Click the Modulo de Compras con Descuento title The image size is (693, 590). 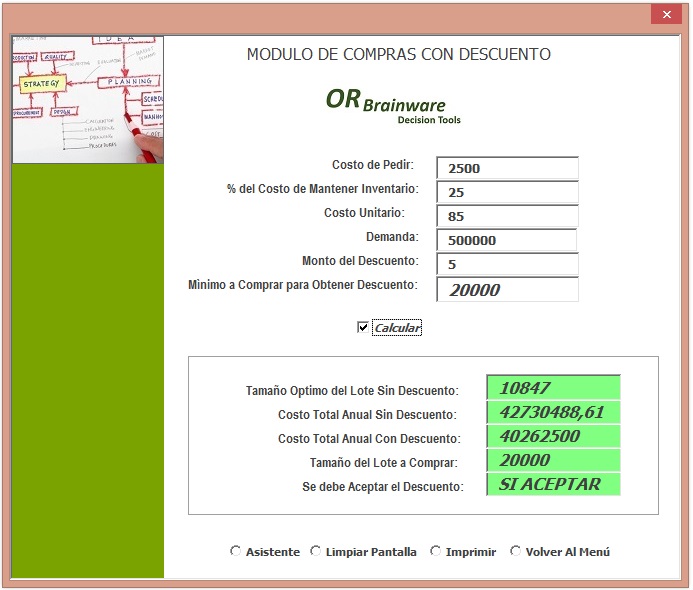398,54
